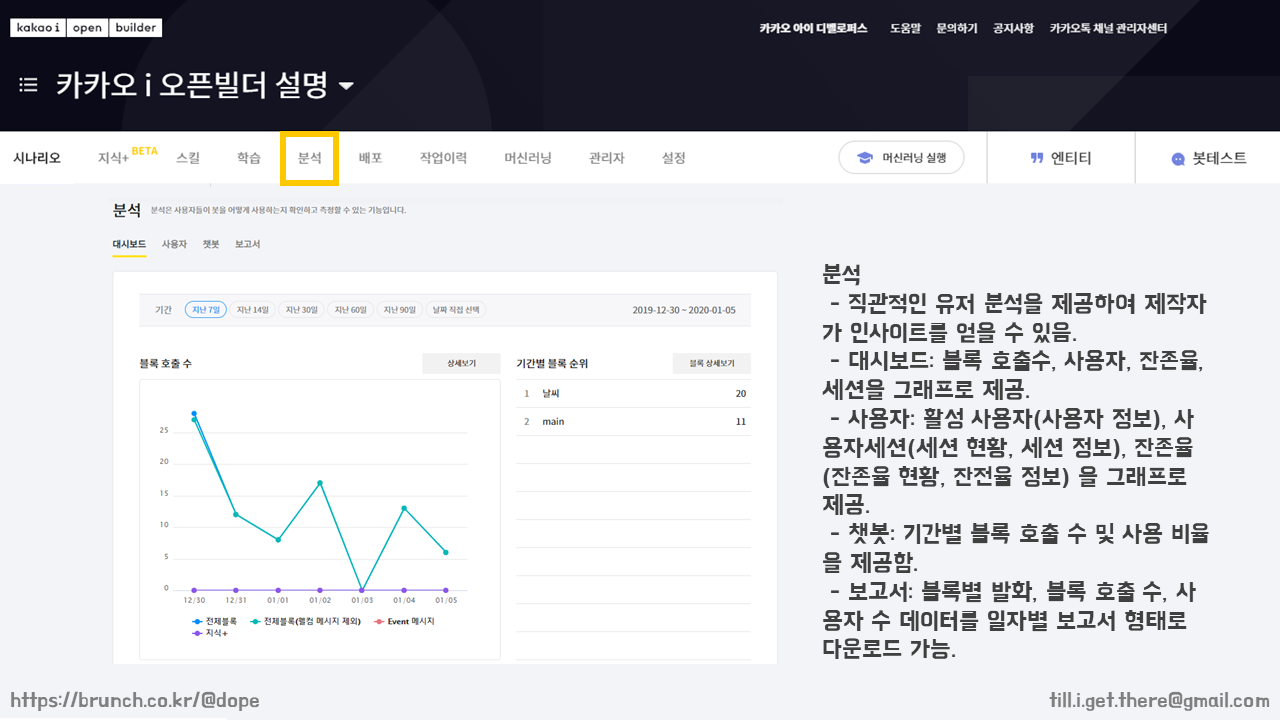Toggle 전체블록(웰컴 메시지 제외) legend series
Viewport: 1280px width, 720px height.
[306, 621]
